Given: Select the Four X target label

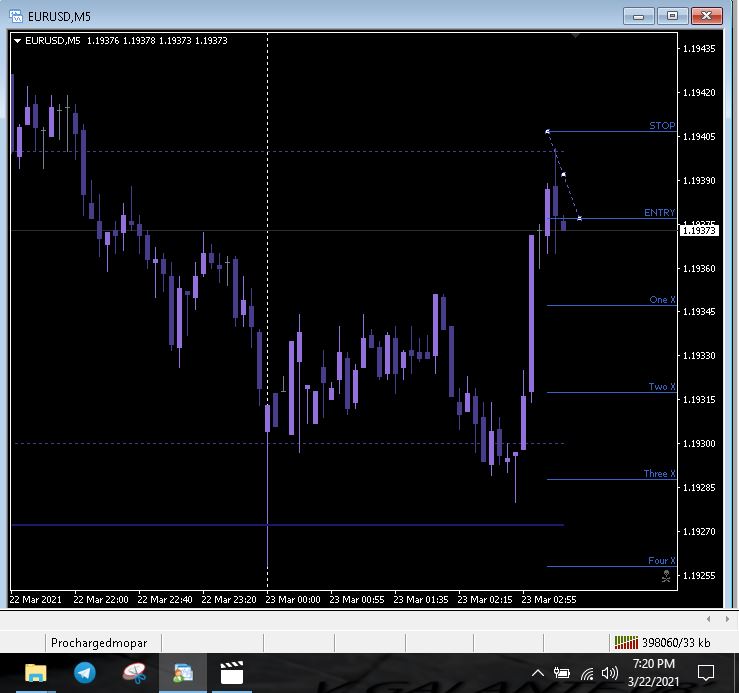Looking at the screenshot, I should point(661,561).
